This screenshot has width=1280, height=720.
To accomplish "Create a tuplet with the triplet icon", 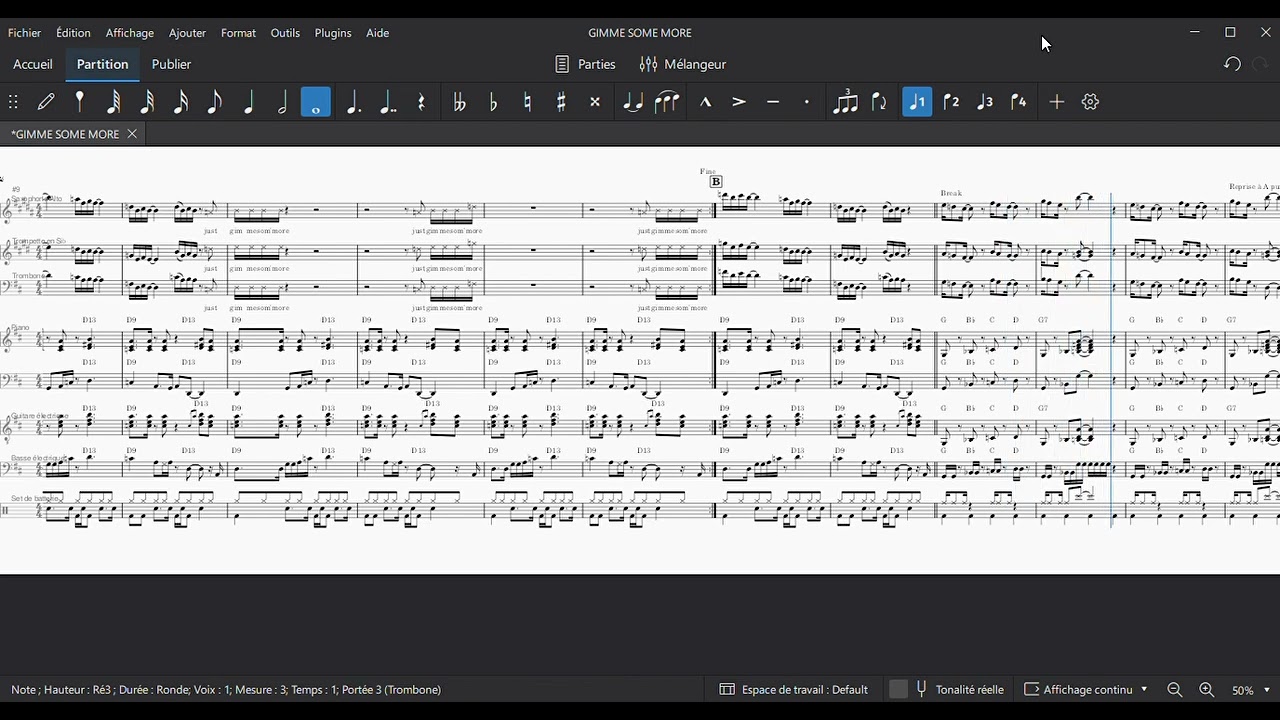I will click(x=845, y=102).
